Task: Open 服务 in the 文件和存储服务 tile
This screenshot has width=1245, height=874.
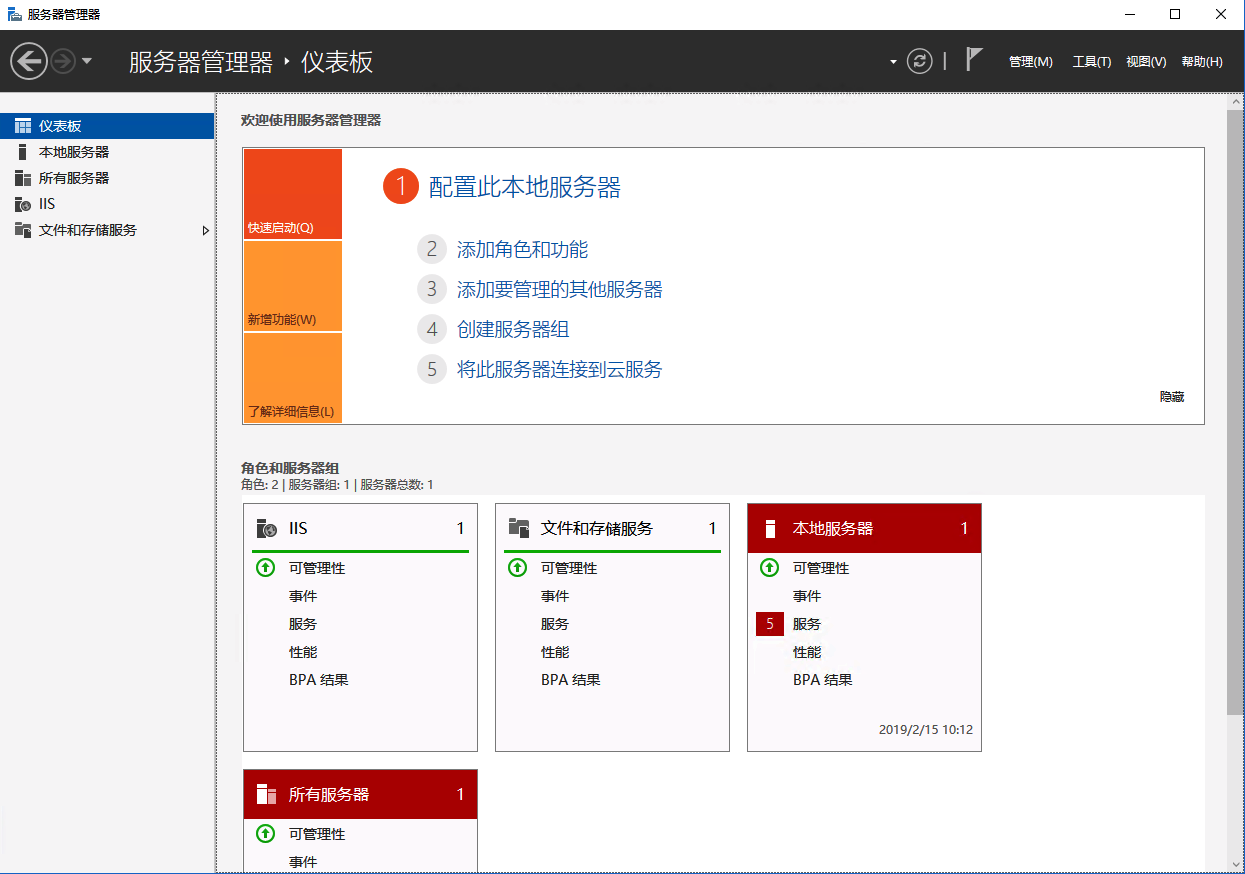Action: click(555, 624)
